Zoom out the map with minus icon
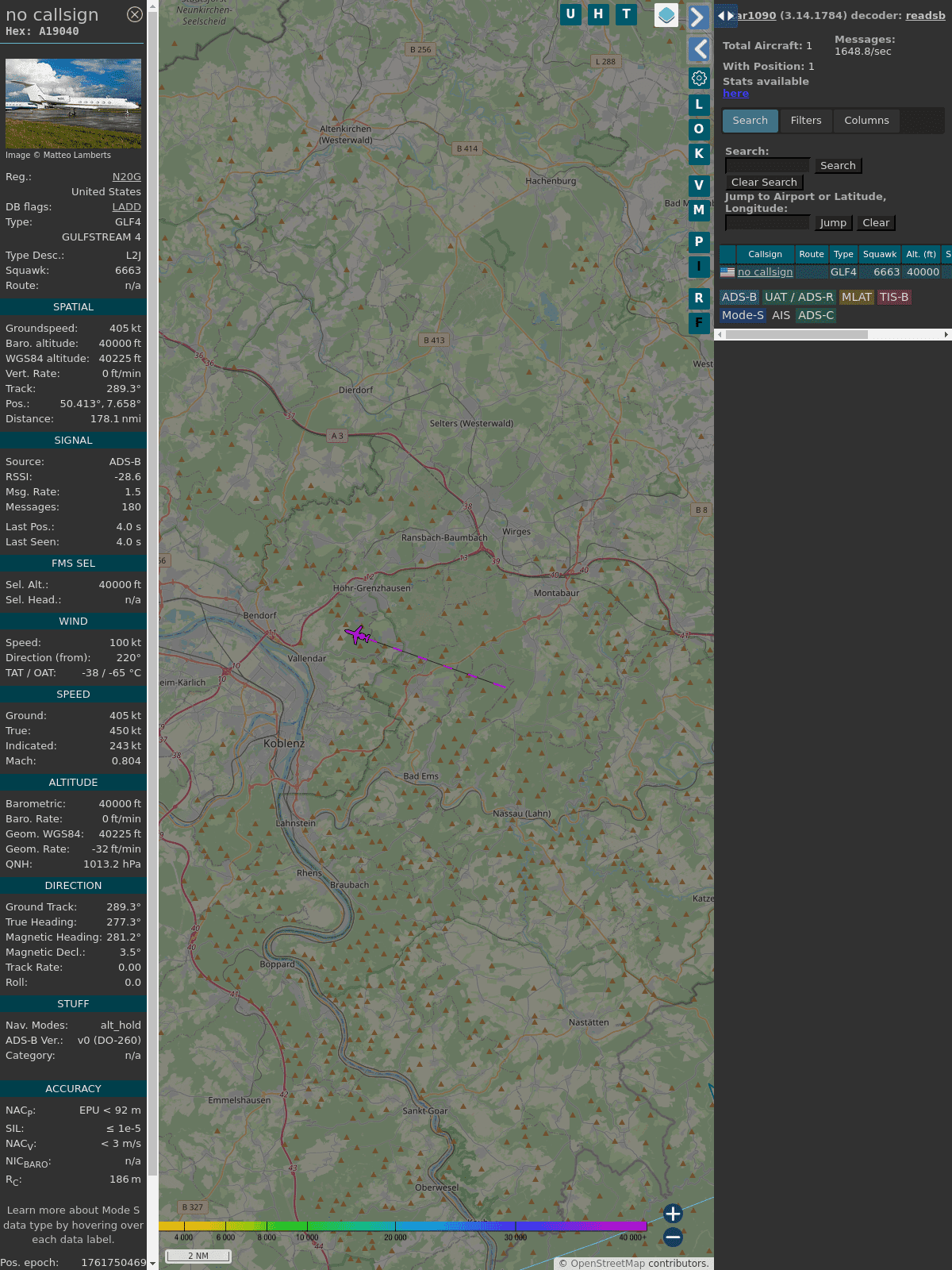Viewport: 952px width, 1270px height. pos(673,1237)
